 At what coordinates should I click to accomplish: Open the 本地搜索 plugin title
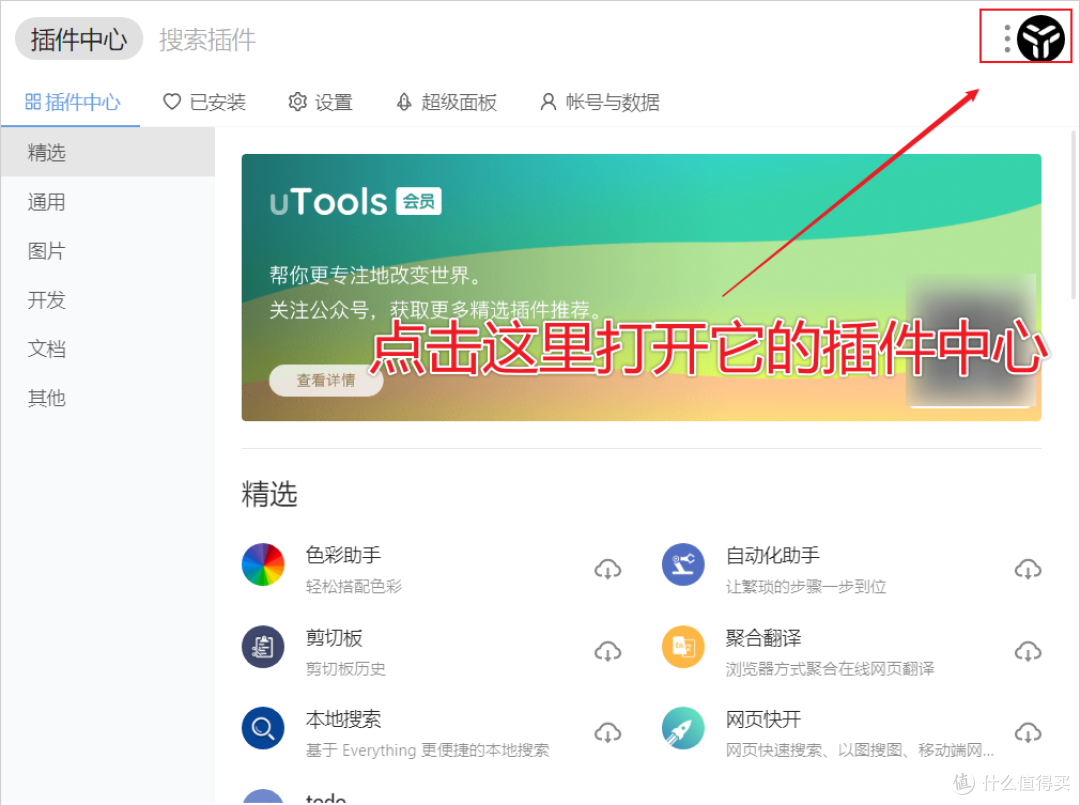tap(343, 719)
